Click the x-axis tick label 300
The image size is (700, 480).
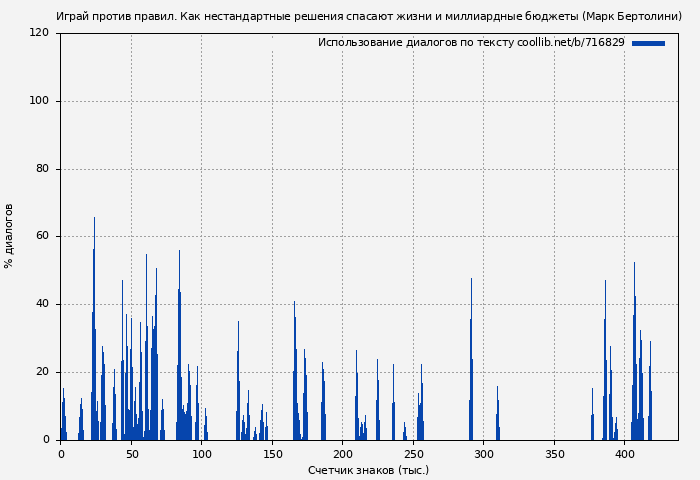coord(484,454)
